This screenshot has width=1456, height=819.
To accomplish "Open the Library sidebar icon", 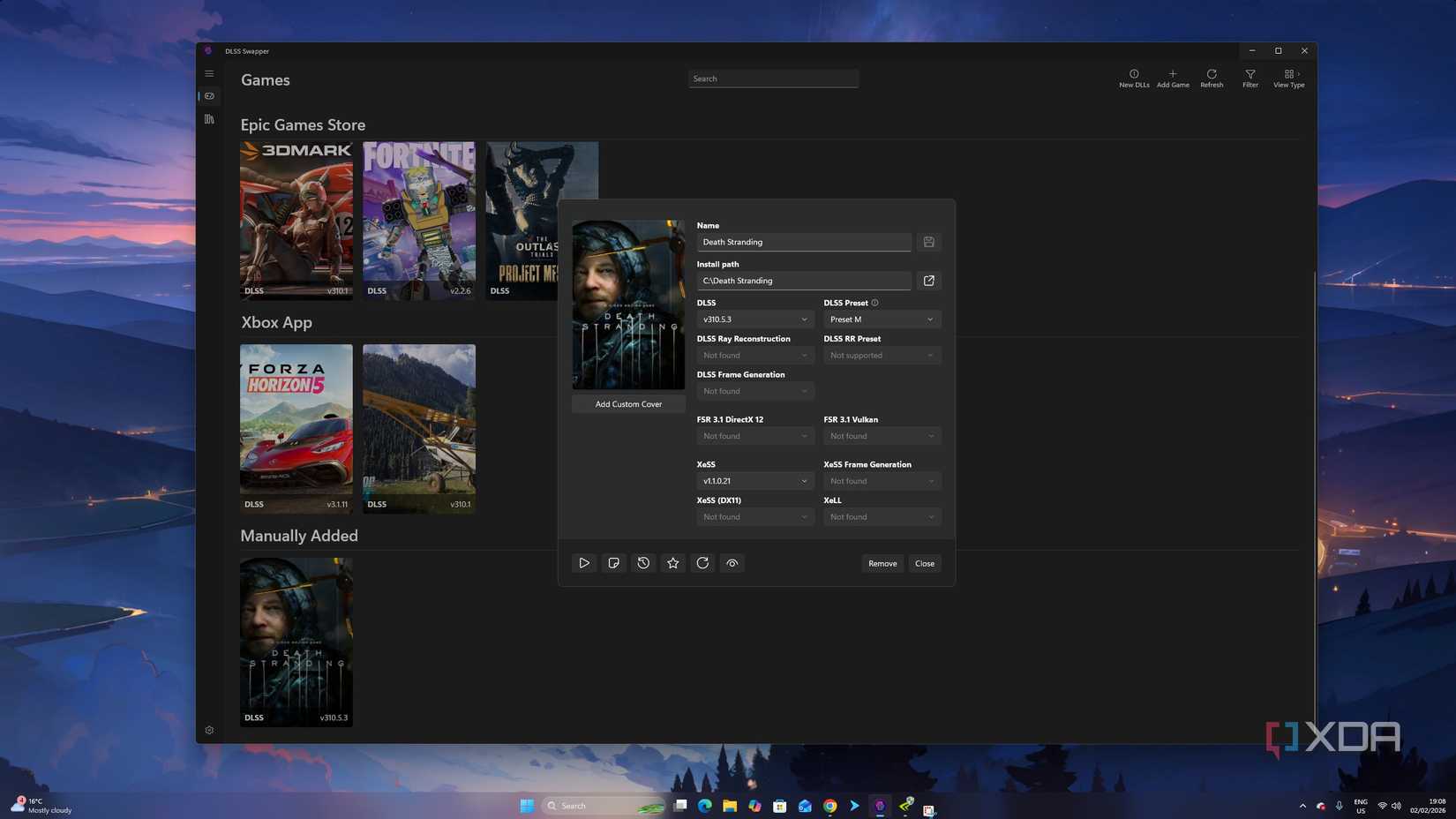I will (x=209, y=119).
